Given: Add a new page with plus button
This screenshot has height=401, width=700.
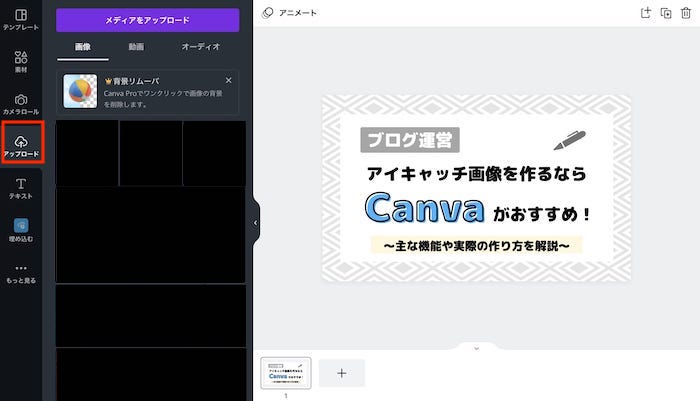Looking at the screenshot, I should 342,373.
